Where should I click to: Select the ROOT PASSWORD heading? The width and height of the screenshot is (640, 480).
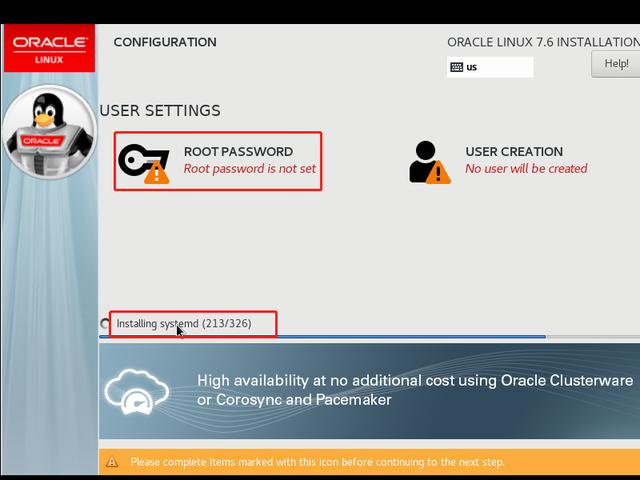click(238, 151)
